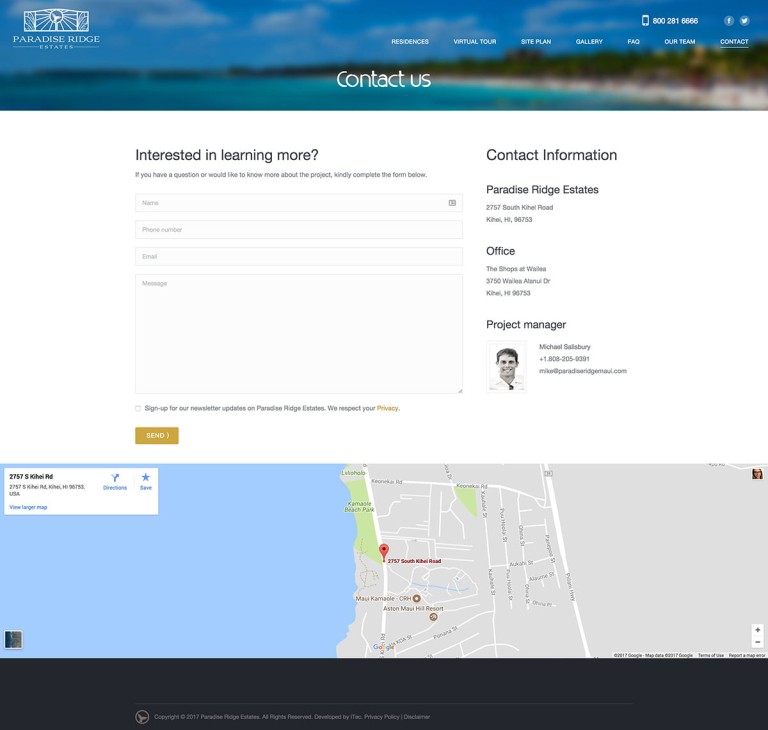Click the phone icon beside 800 281 6666

[x=645, y=21]
